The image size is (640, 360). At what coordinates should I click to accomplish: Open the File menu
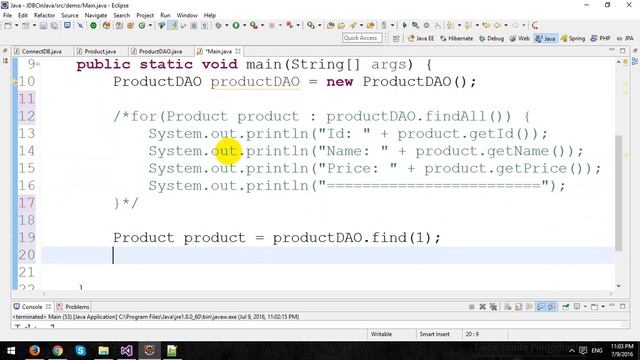point(7,15)
